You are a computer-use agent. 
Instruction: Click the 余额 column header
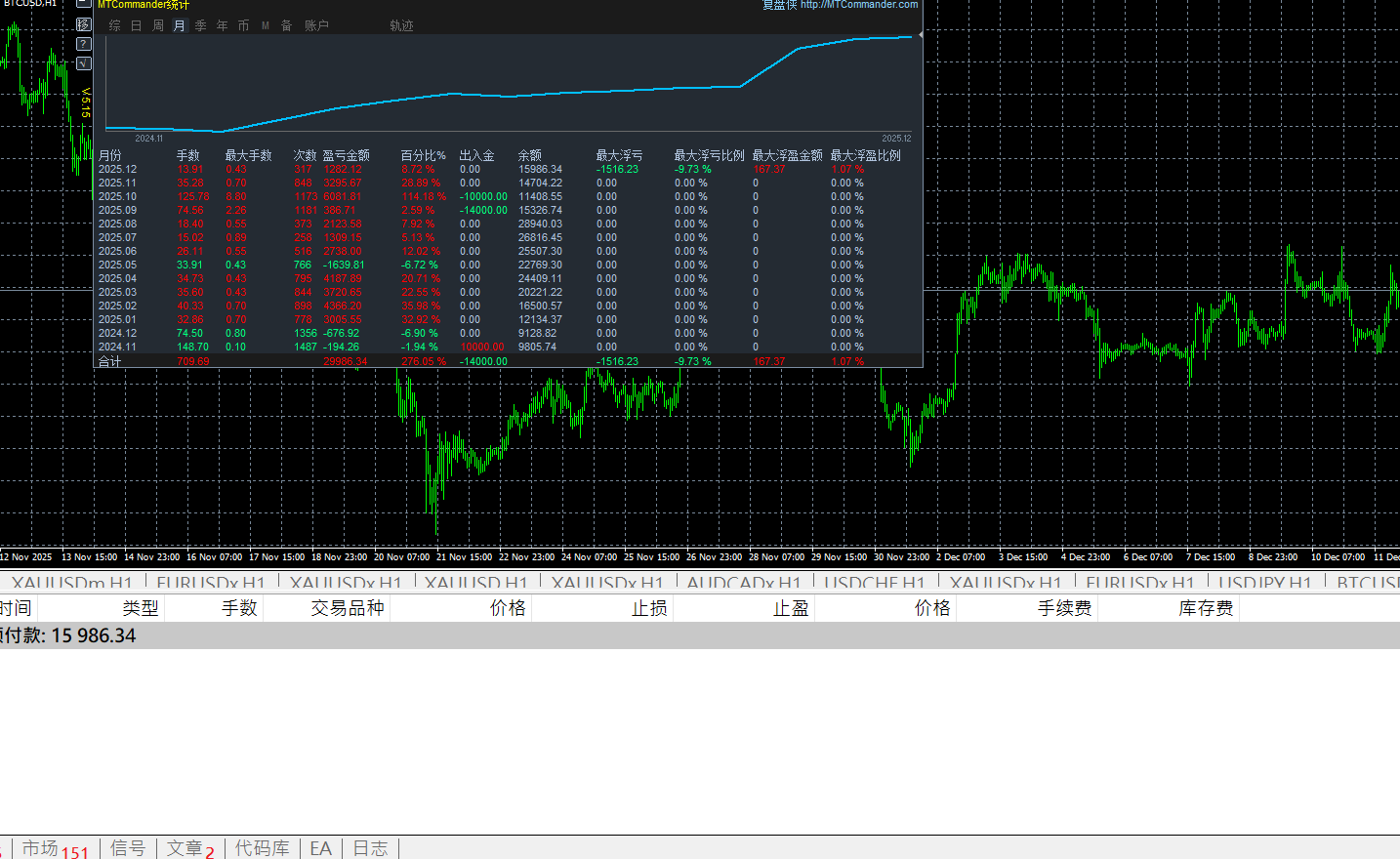click(530, 155)
